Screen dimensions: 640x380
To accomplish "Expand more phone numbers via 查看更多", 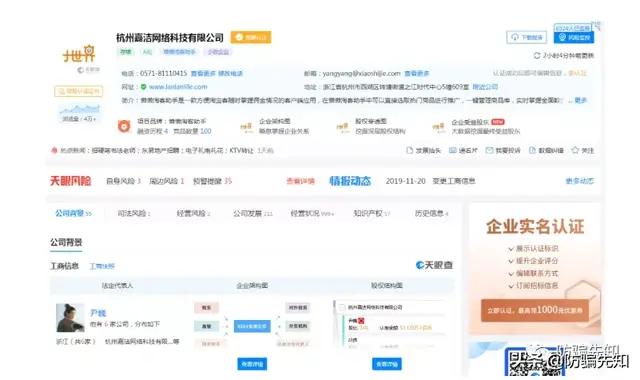I will [203, 73].
